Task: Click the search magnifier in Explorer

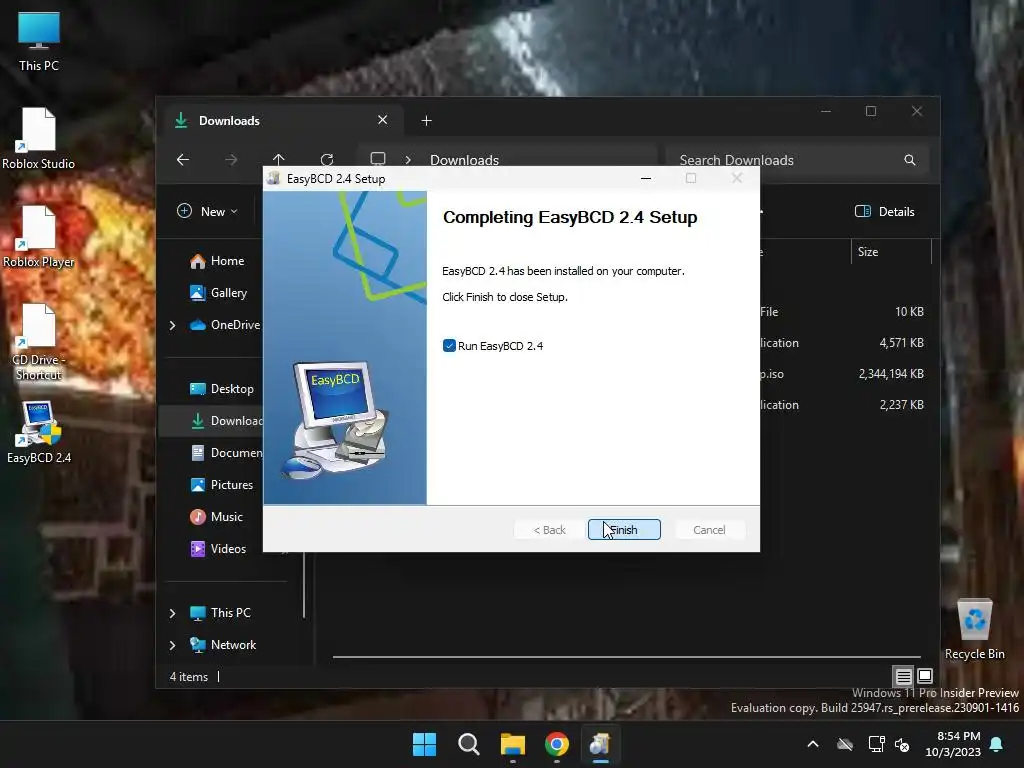Action: 910,160
